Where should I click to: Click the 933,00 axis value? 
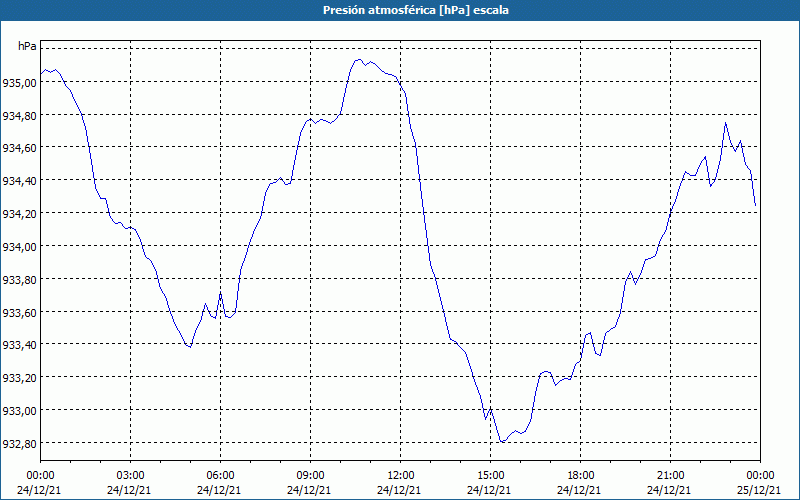tap(20, 411)
